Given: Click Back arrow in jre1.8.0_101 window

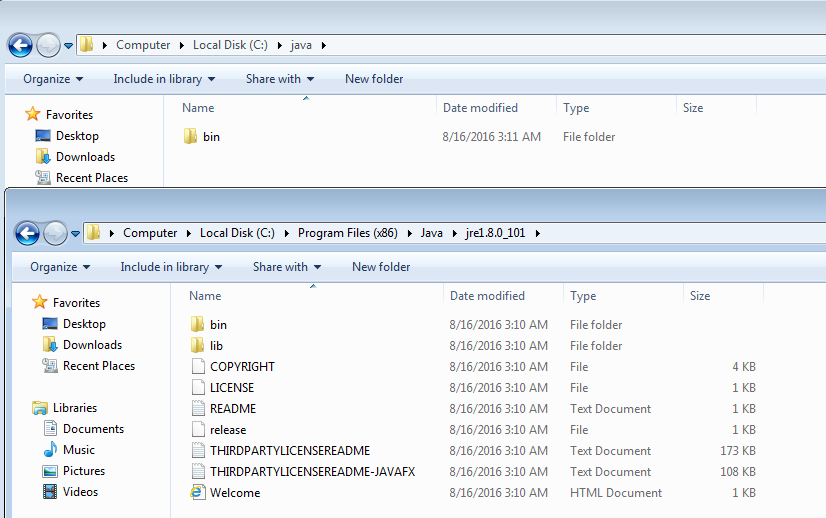Looking at the screenshot, I should [27, 234].
